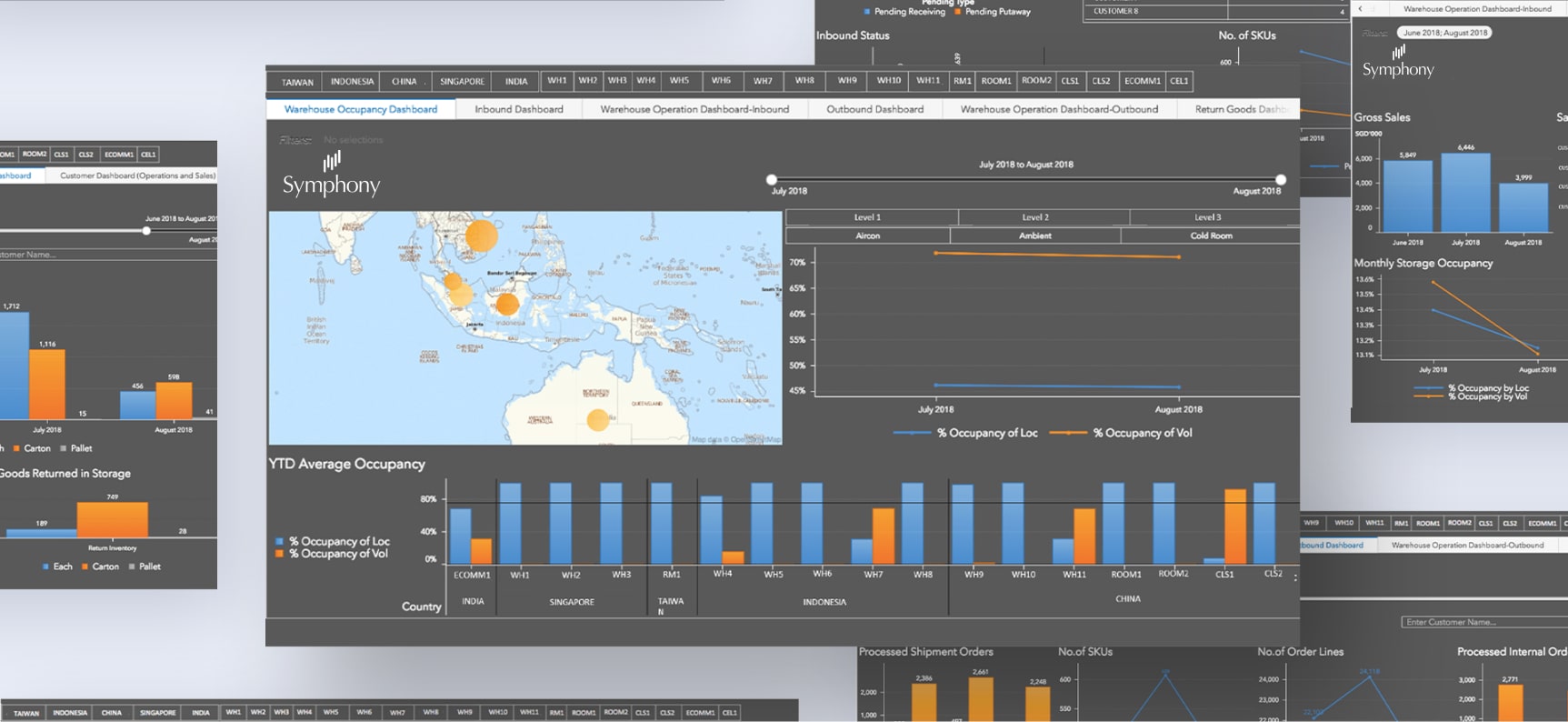
Task: Click SINGAPORE in the bottom strip filter bar
Action: [157, 713]
